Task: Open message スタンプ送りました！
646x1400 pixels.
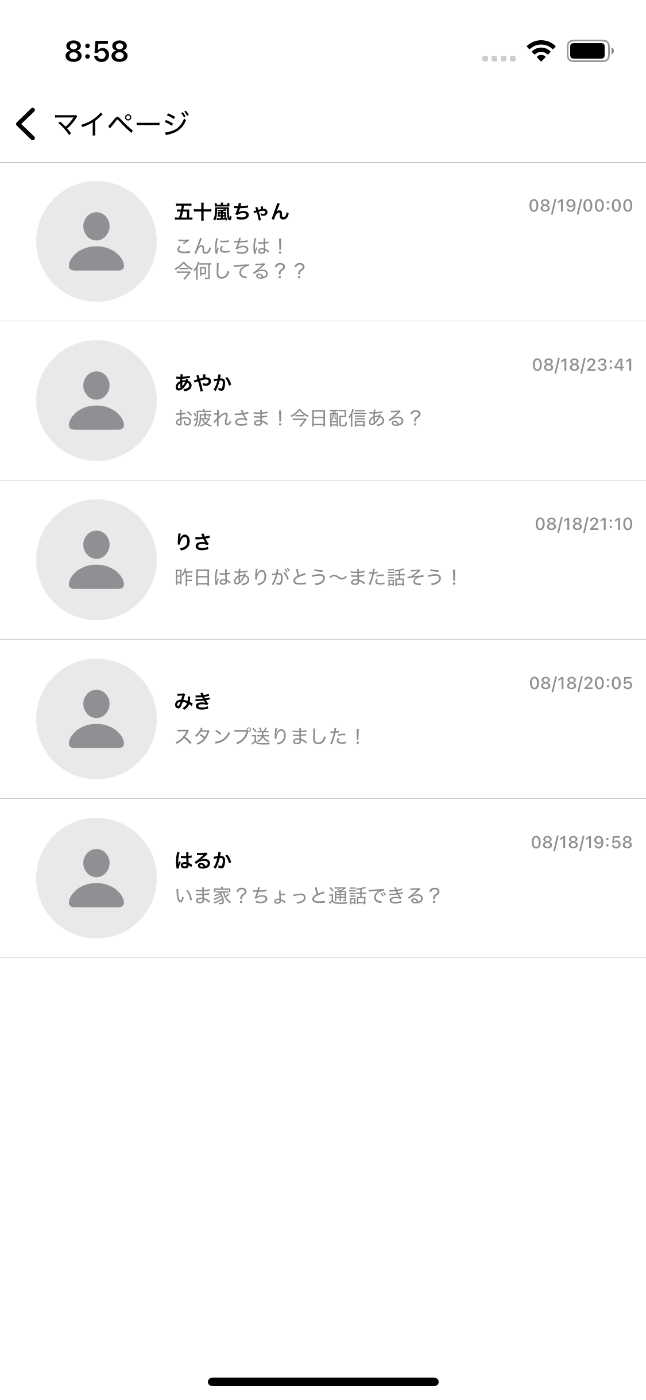Action: point(269,736)
